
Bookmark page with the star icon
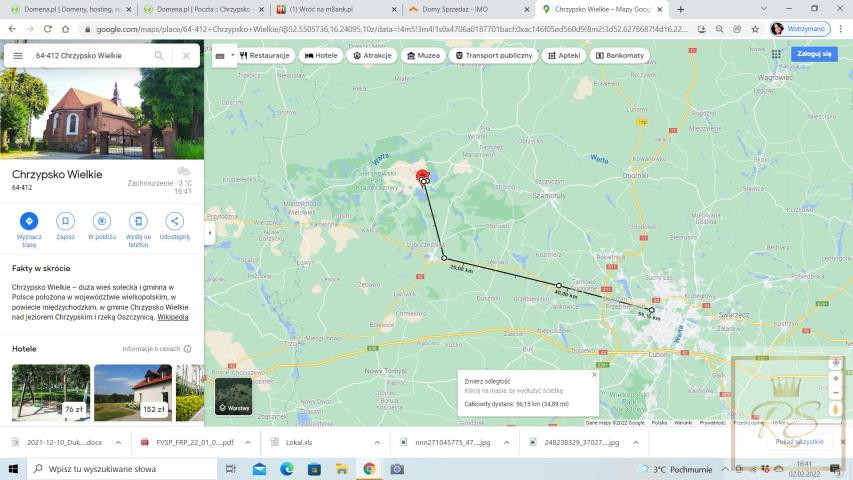pyautogui.click(x=755, y=29)
